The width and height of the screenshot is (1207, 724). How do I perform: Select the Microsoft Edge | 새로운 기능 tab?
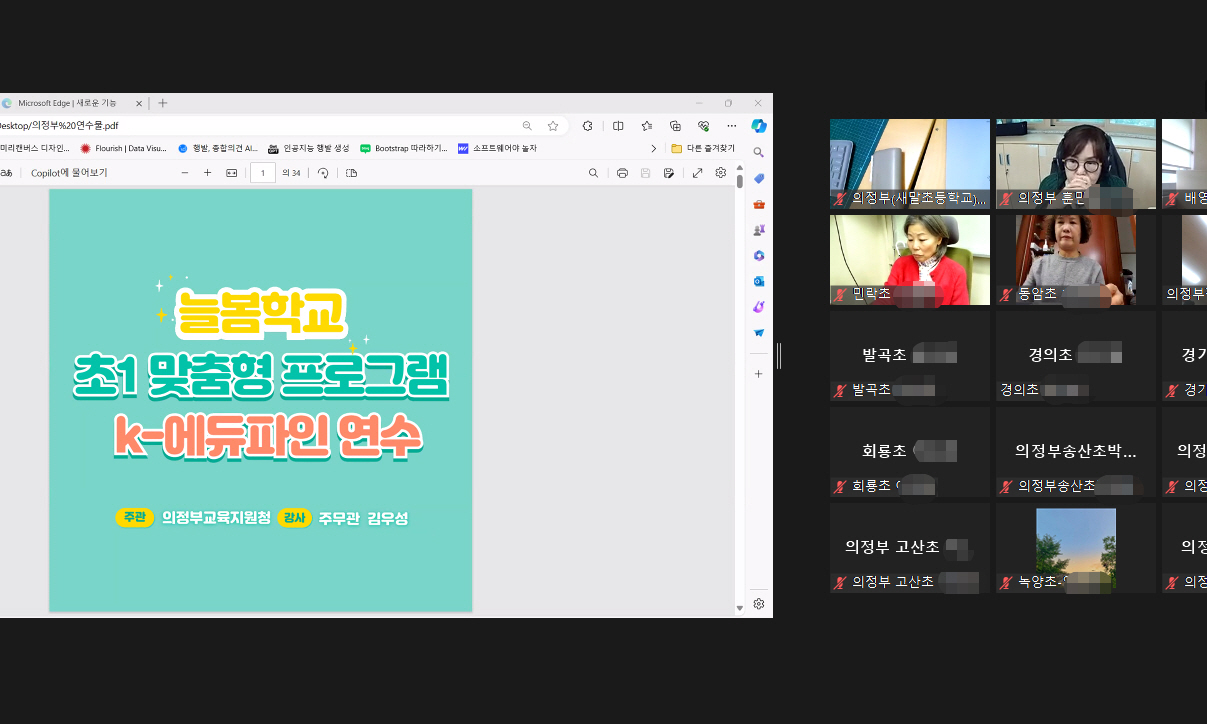68,103
